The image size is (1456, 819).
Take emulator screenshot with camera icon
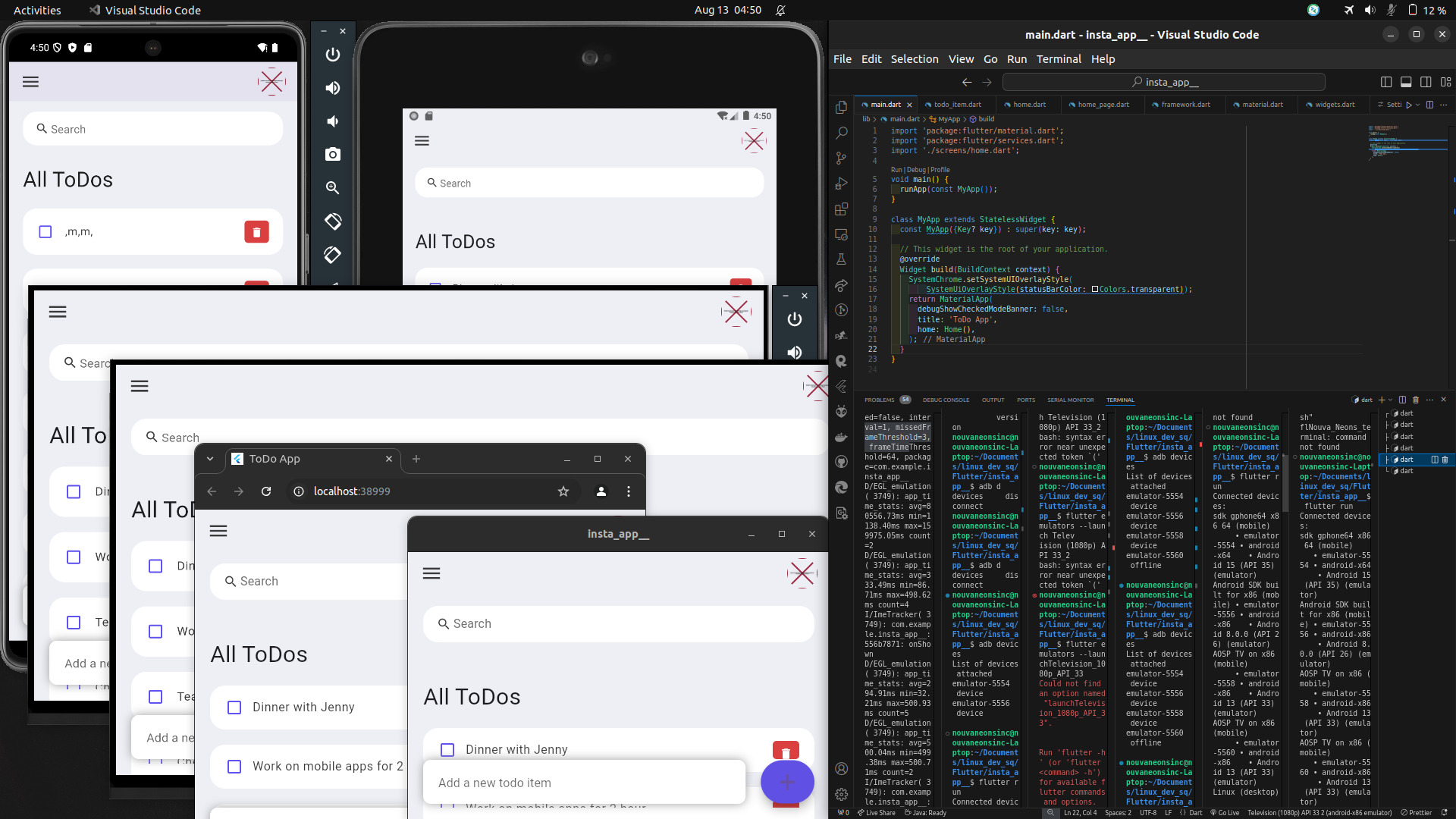click(x=332, y=155)
